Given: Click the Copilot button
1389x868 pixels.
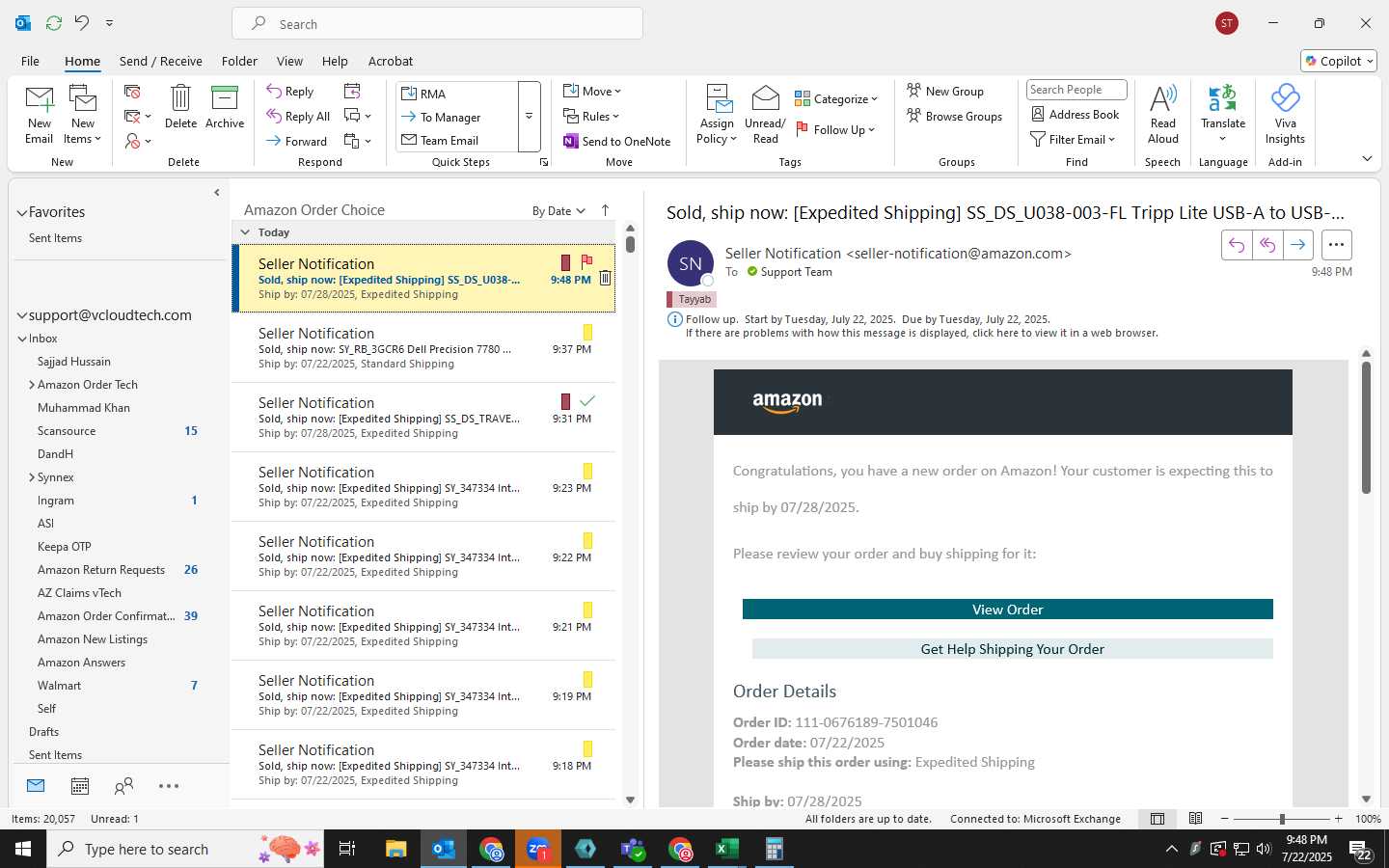Looking at the screenshot, I should (x=1339, y=61).
